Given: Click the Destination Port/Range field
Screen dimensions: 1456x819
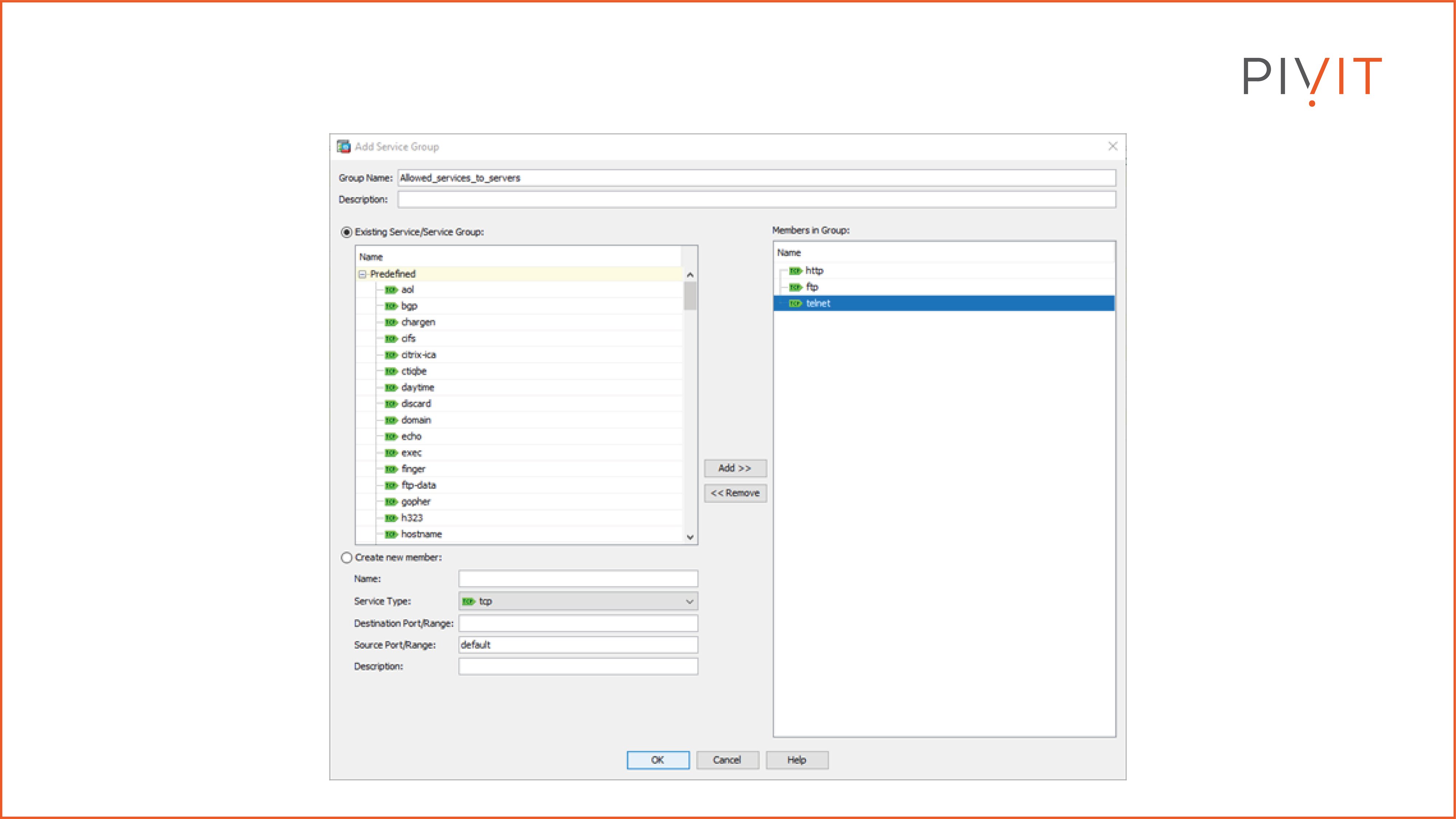Looking at the screenshot, I should point(578,624).
